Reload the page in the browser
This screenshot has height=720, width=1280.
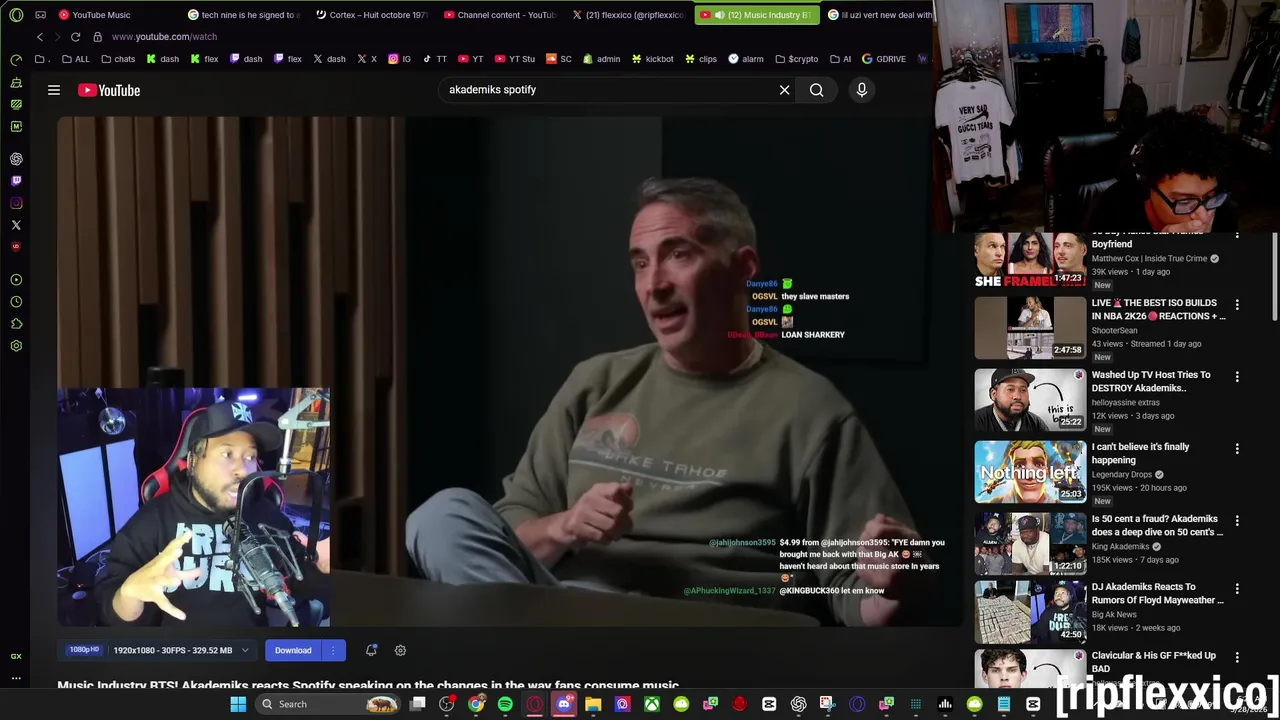coord(75,37)
